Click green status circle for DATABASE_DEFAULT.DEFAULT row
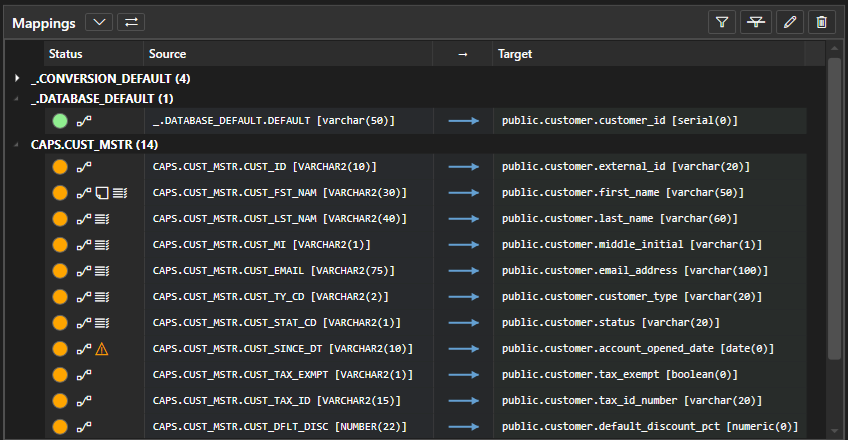The image size is (848, 440). pyautogui.click(x=60, y=121)
